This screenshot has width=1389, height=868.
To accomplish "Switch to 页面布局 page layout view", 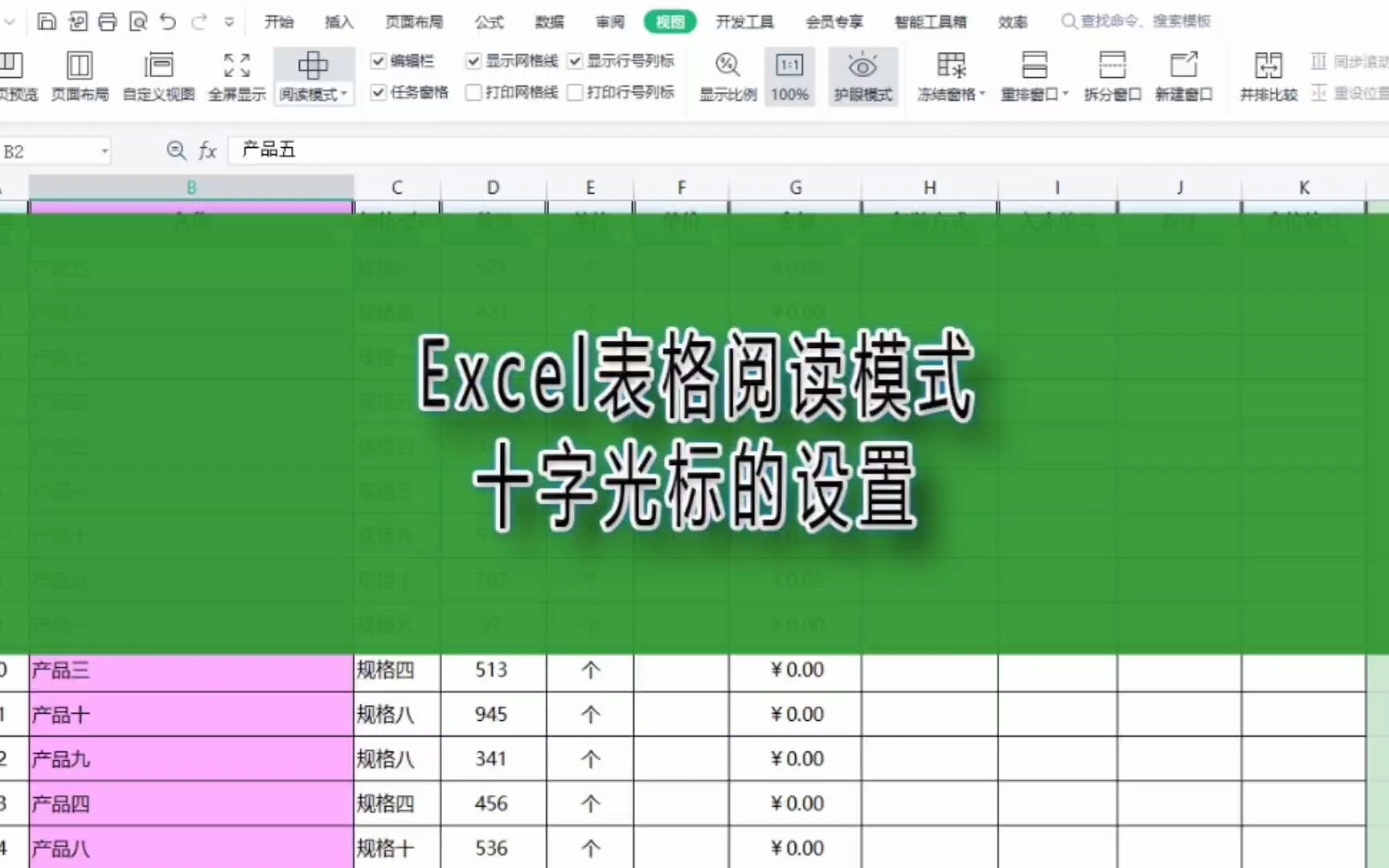I will click(80, 77).
